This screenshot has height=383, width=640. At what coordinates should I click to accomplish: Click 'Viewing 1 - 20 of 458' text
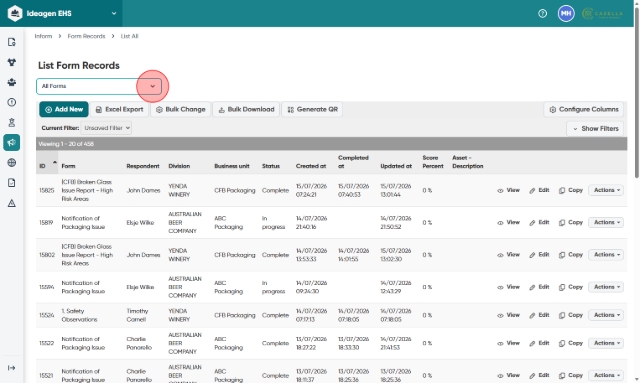pyautogui.click(x=66, y=144)
